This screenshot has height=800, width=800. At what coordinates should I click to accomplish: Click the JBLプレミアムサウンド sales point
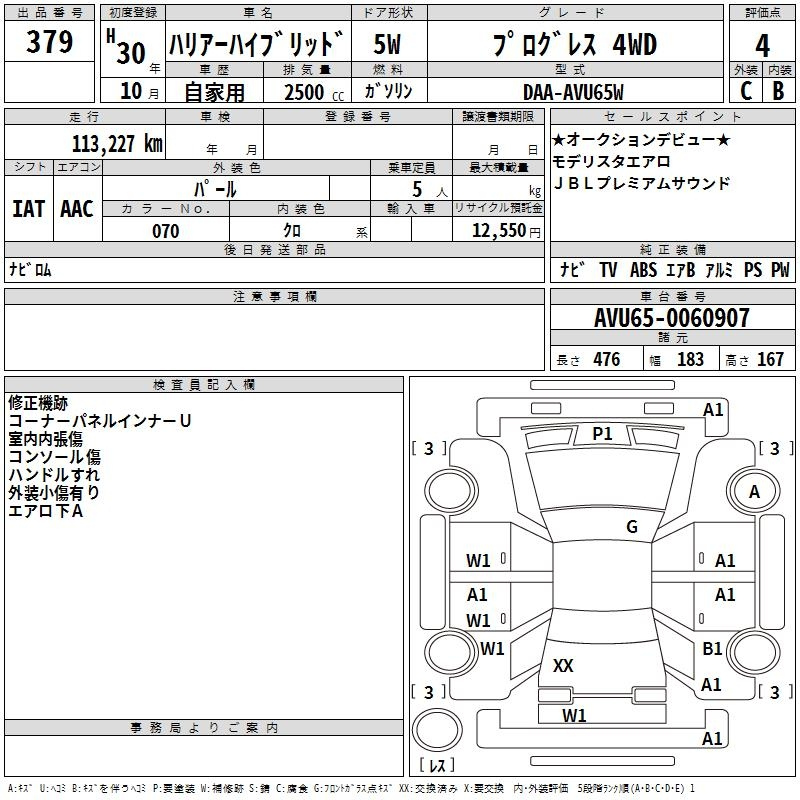(x=641, y=183)
